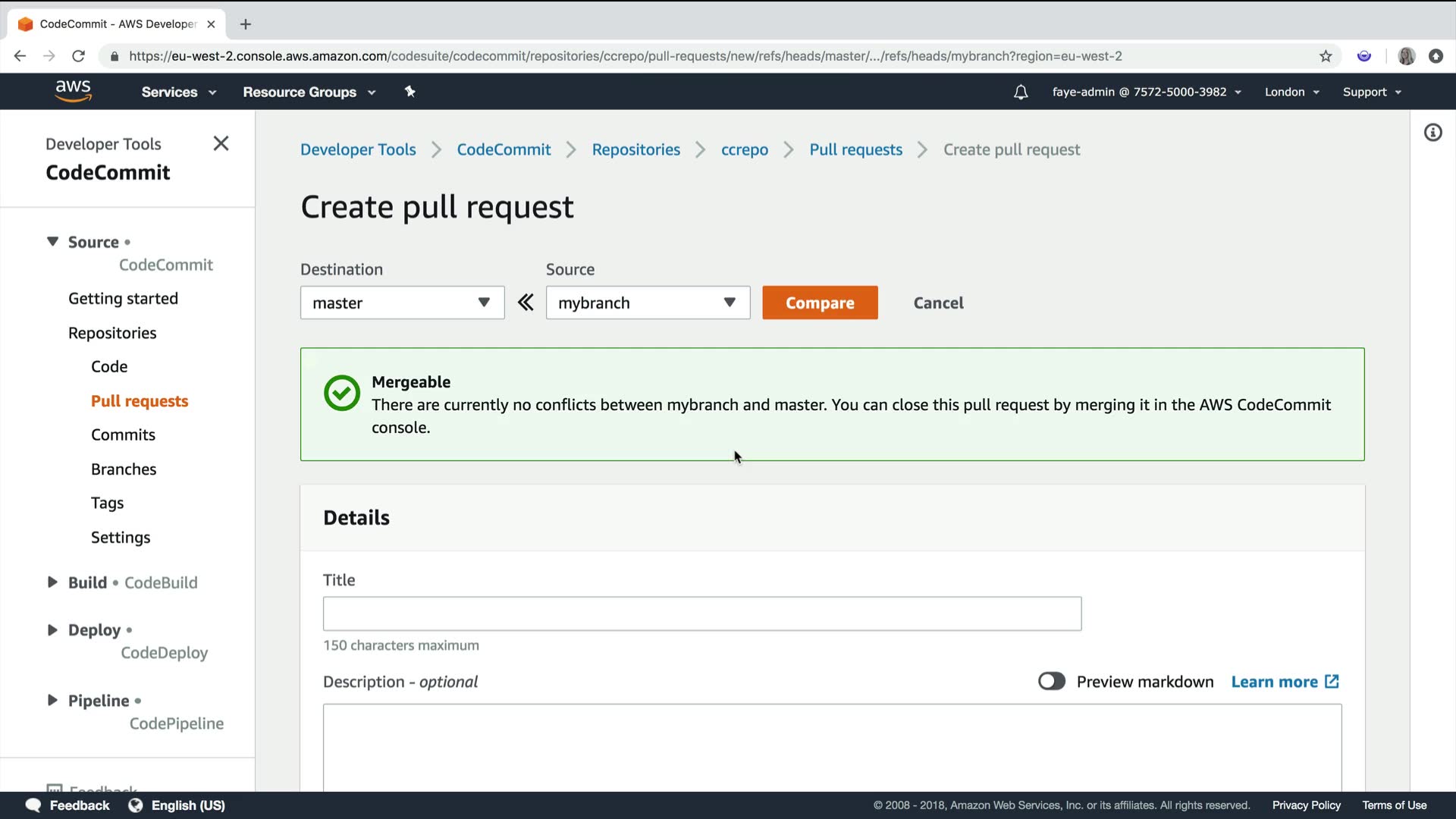1456x819 pixels.
Task: Open the notifications bell icon
Action: coord(1021,92)
